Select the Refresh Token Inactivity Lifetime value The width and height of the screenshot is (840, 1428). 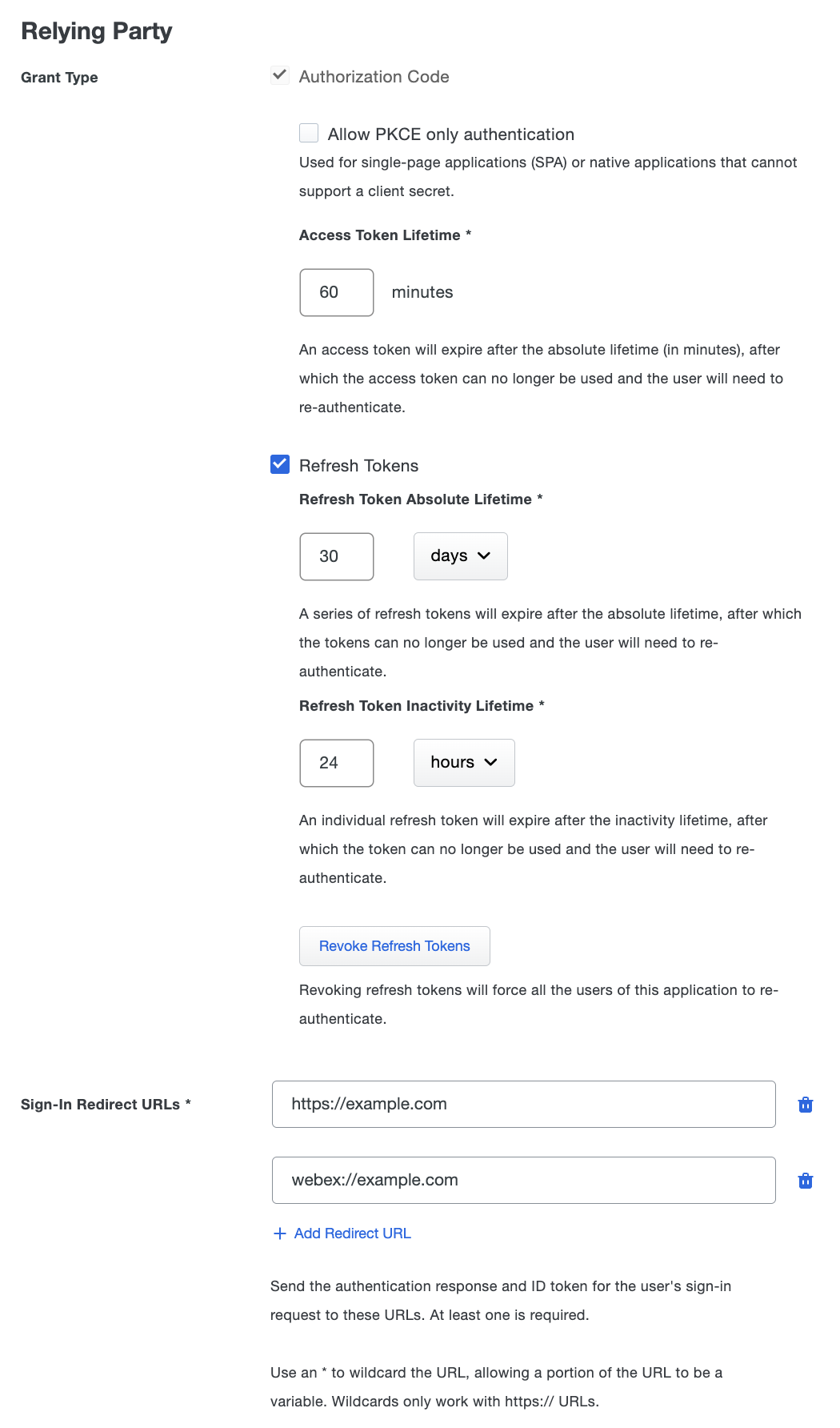click(336, 762)
